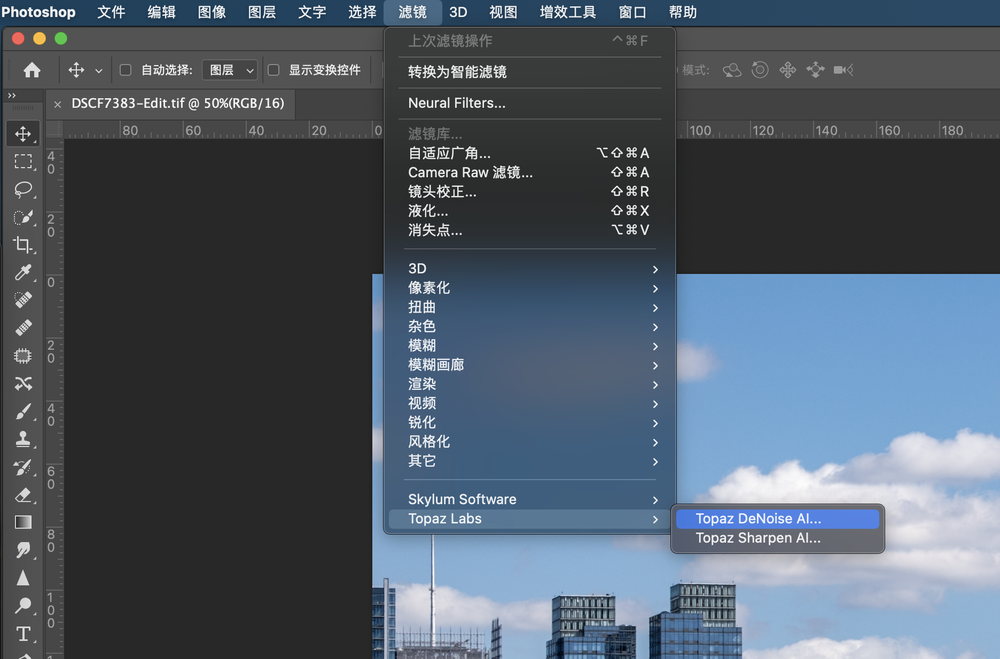This screenshot has height=659, width=1000.
Task: Expand the Skylum Software submenu
Action: pyautogui.click(x=531, y=499)
